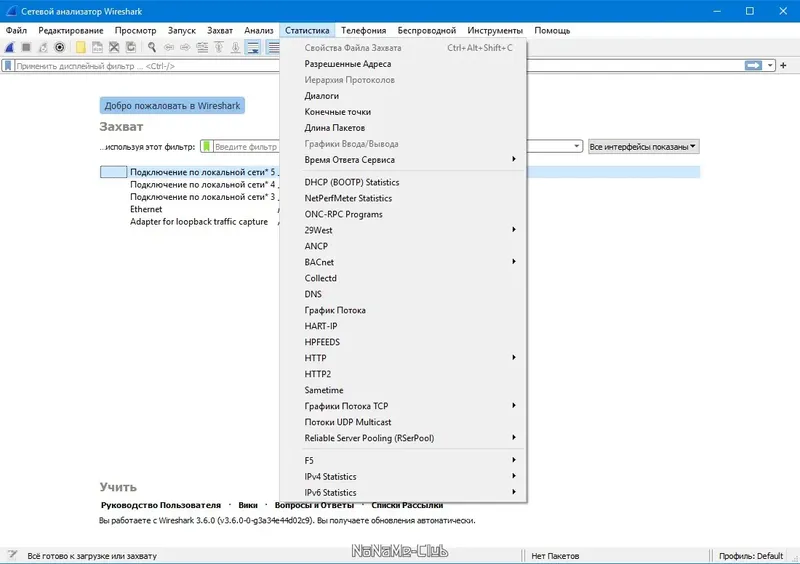Click the 'Добро пожаловать в Wireshark' button
This screenshot has height=564, width=800.
point(172,106)
